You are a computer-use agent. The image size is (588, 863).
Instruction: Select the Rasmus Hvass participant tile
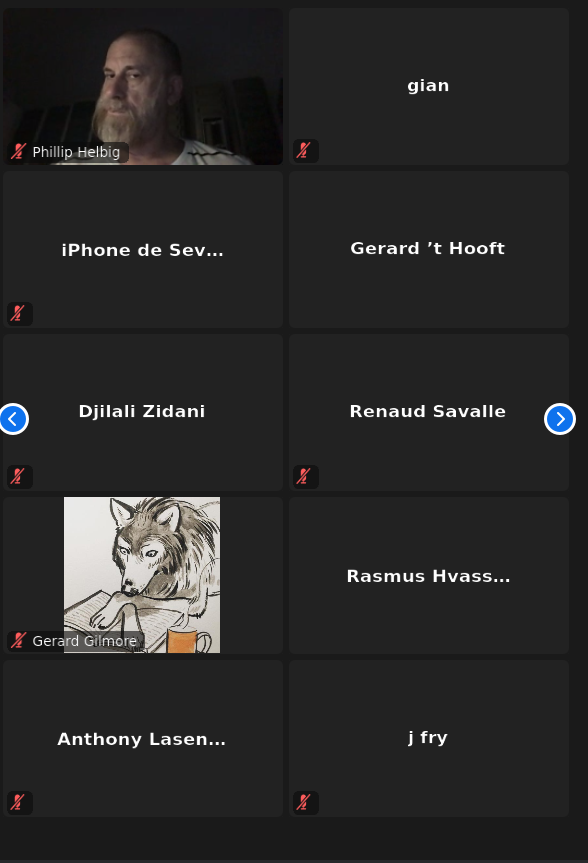point(429,575)
